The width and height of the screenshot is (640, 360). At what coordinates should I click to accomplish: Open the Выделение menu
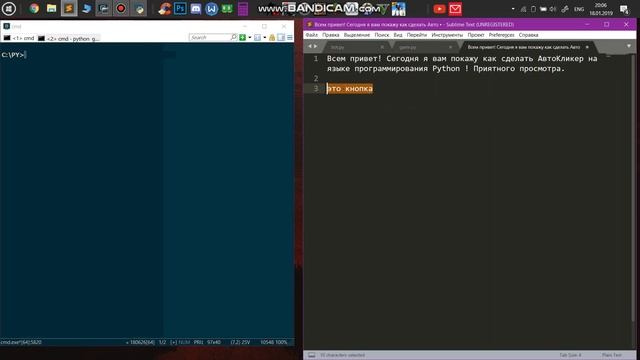pyautogui.click(x=357, y=35)
